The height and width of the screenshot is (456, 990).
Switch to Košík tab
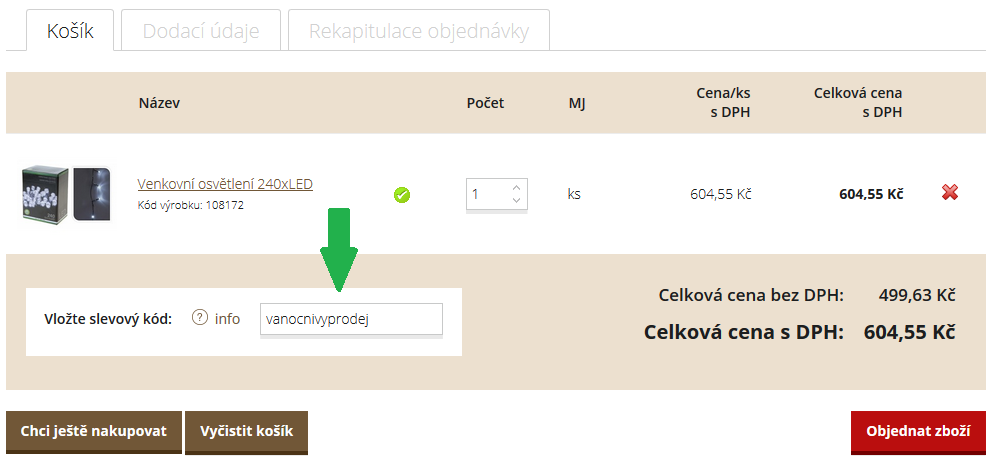tap(70, 31)
